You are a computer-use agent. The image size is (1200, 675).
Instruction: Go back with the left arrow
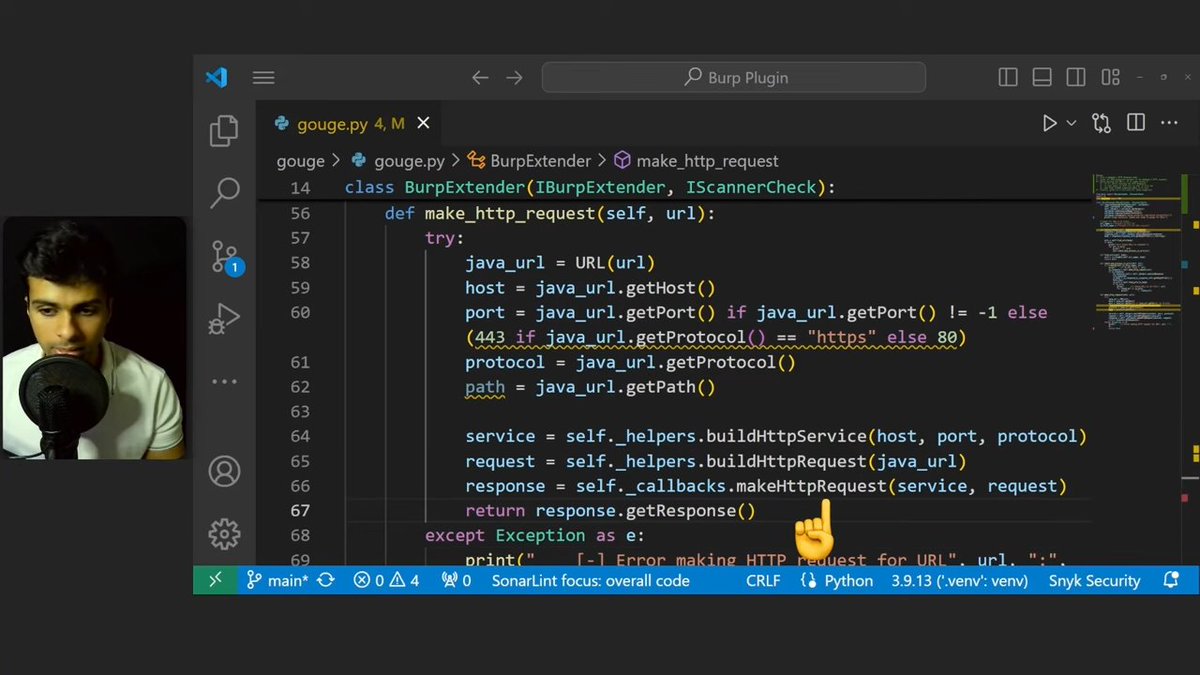click(480, 77)
